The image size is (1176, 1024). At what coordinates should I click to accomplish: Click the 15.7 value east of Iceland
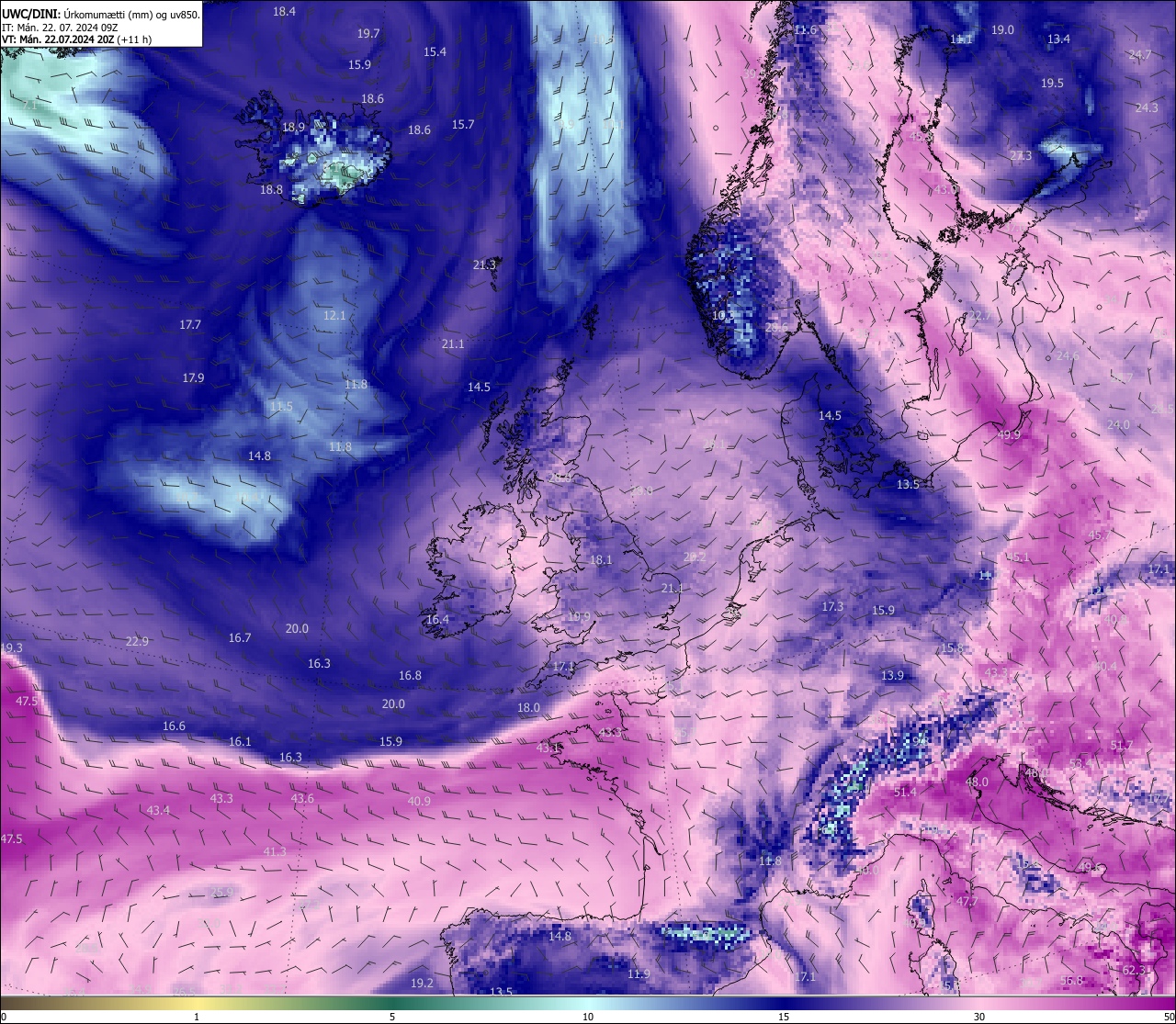(463, 125)
